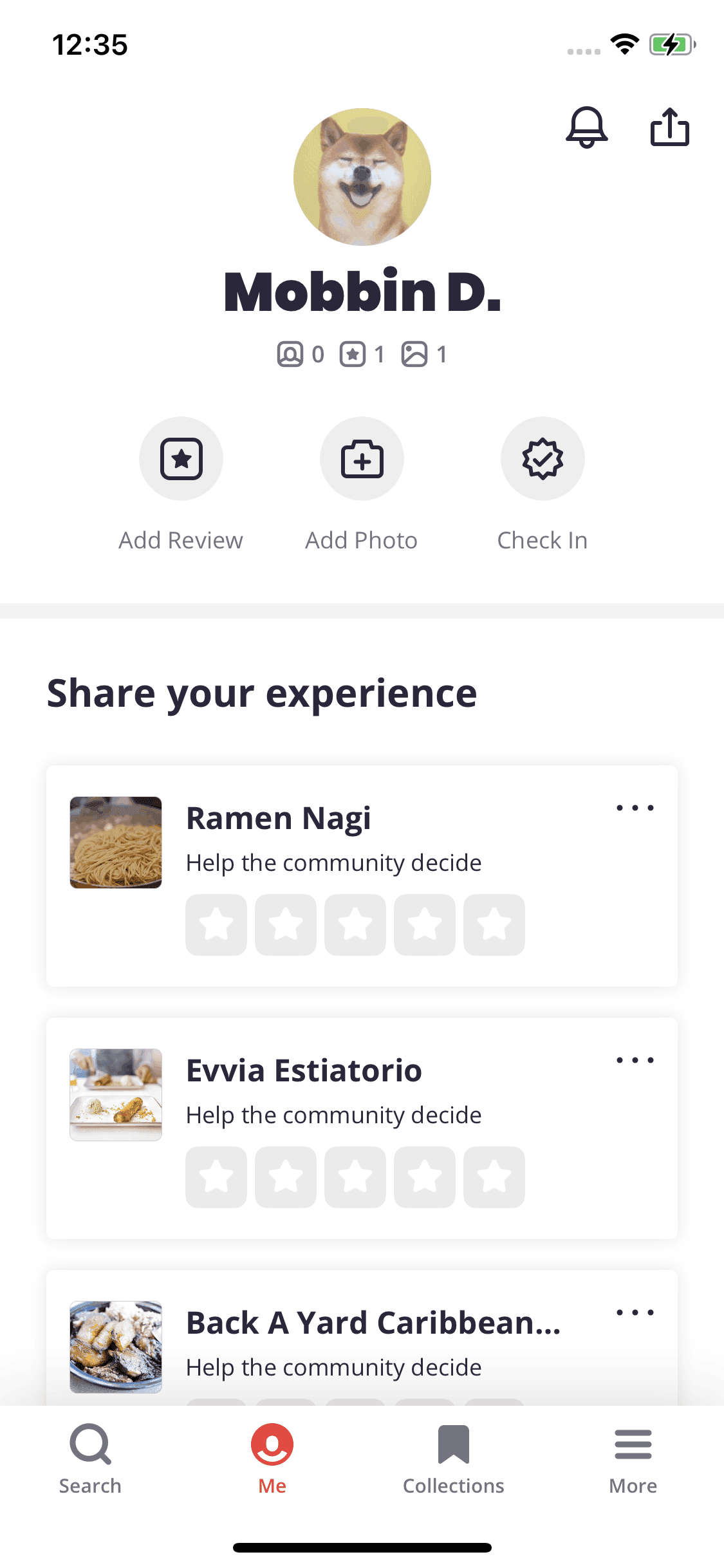
Task: Tap the Shiba Inu profile picture
Action: click(362, 177)
